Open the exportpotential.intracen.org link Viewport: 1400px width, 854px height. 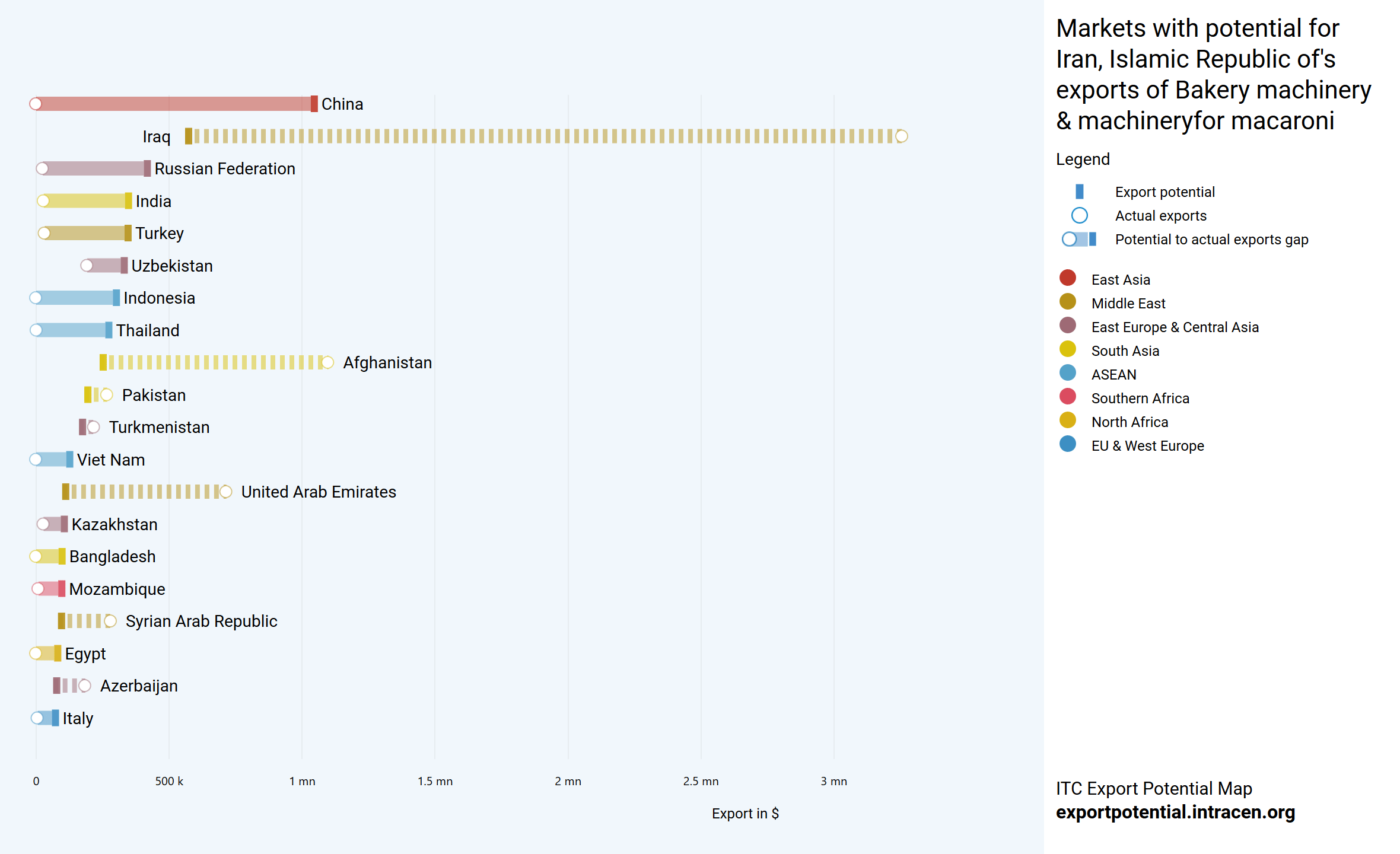[1175, 812]
